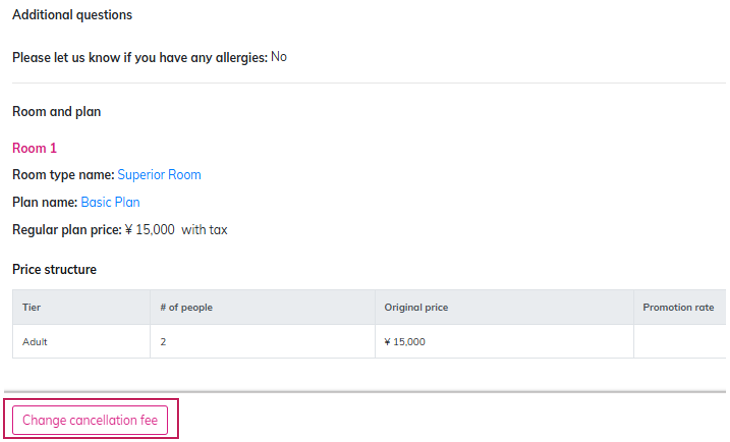Click the Plan name label
This screenshot has width=730, height=442.
(45, 202)
